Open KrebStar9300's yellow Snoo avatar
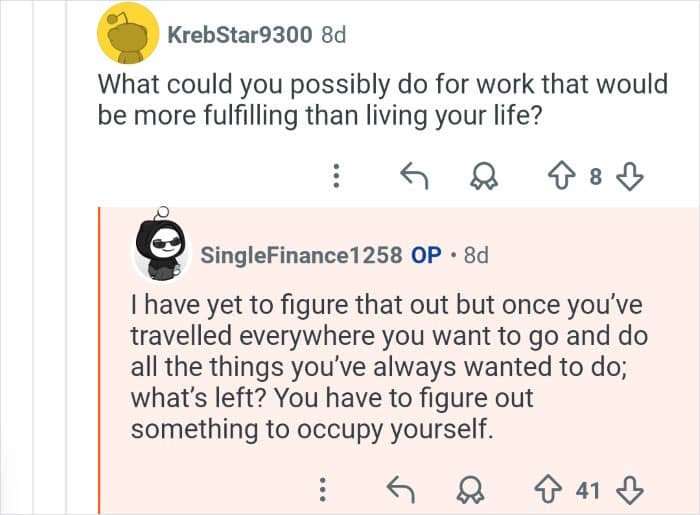The width and height of the screenshot is (700, 515). tap(127, 33)
